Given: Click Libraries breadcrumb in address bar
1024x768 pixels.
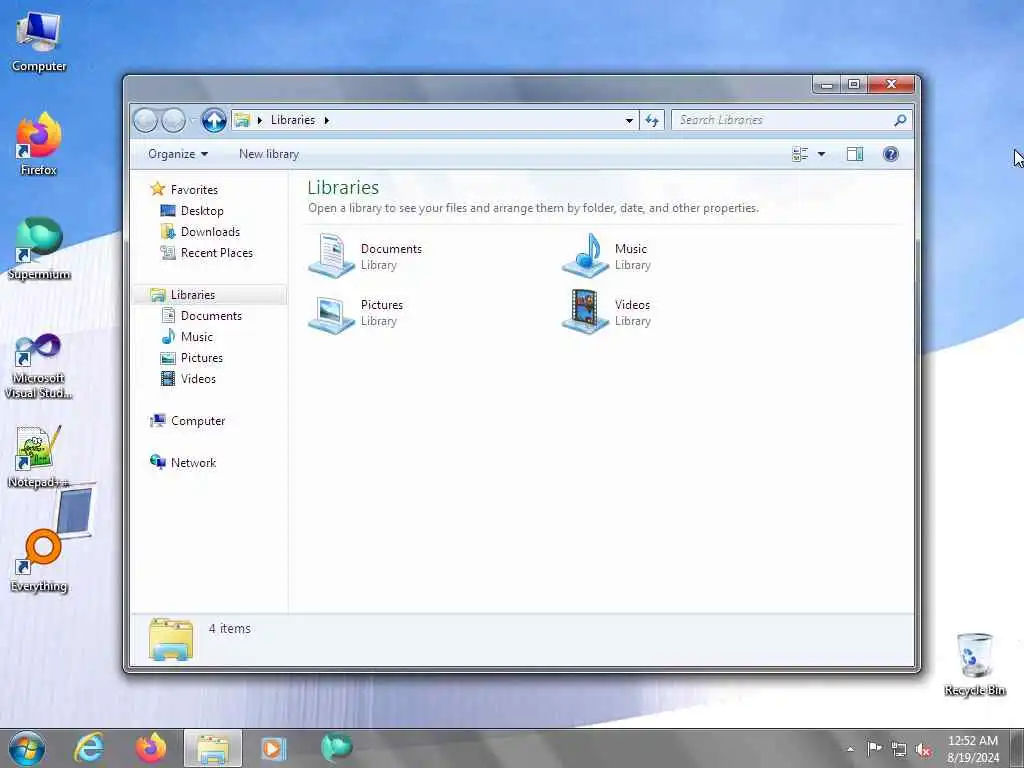Looking at the screenshot, I should [x=293, y=120].
